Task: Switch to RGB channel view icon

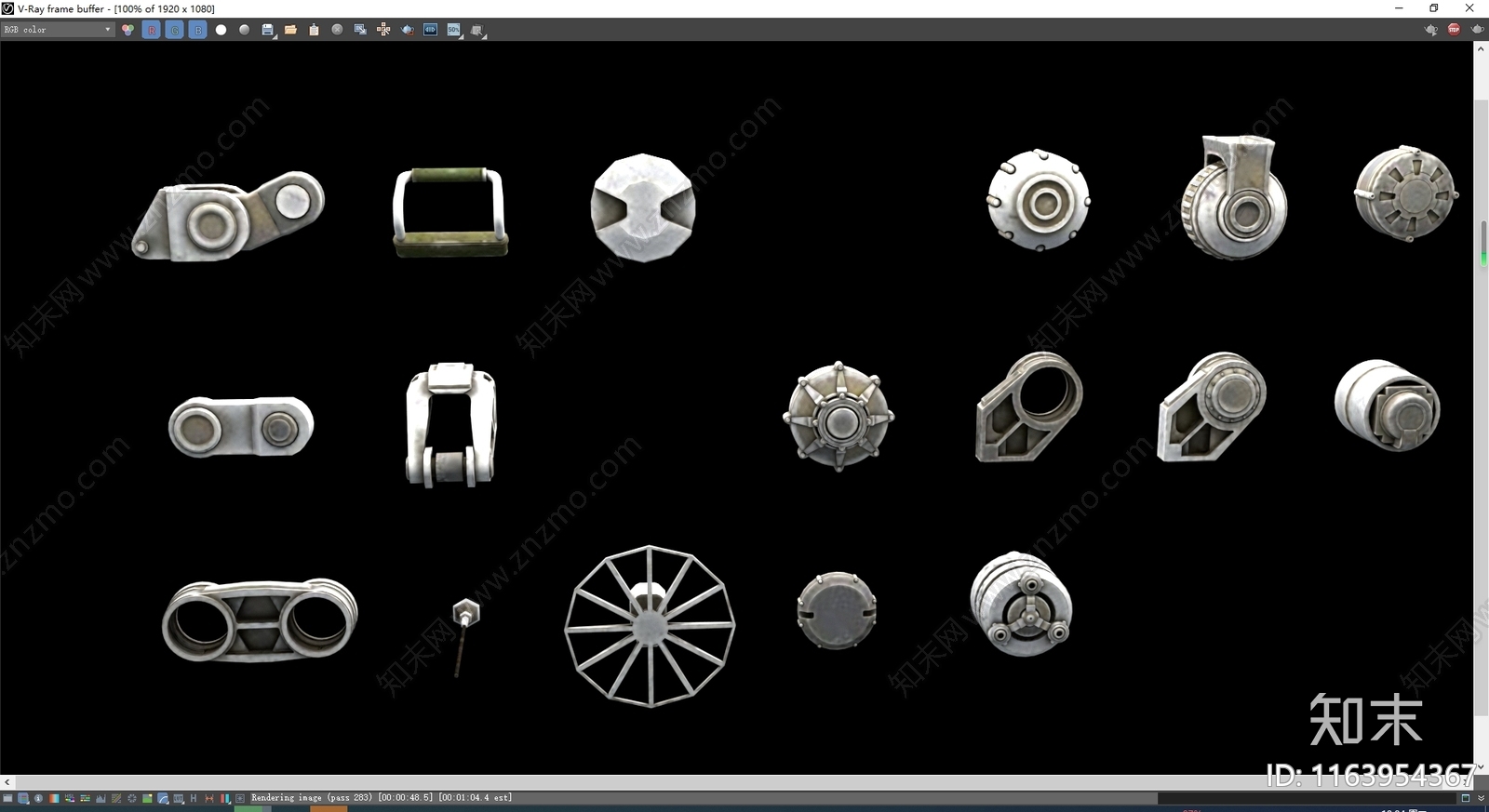Action: pos(127,30)
